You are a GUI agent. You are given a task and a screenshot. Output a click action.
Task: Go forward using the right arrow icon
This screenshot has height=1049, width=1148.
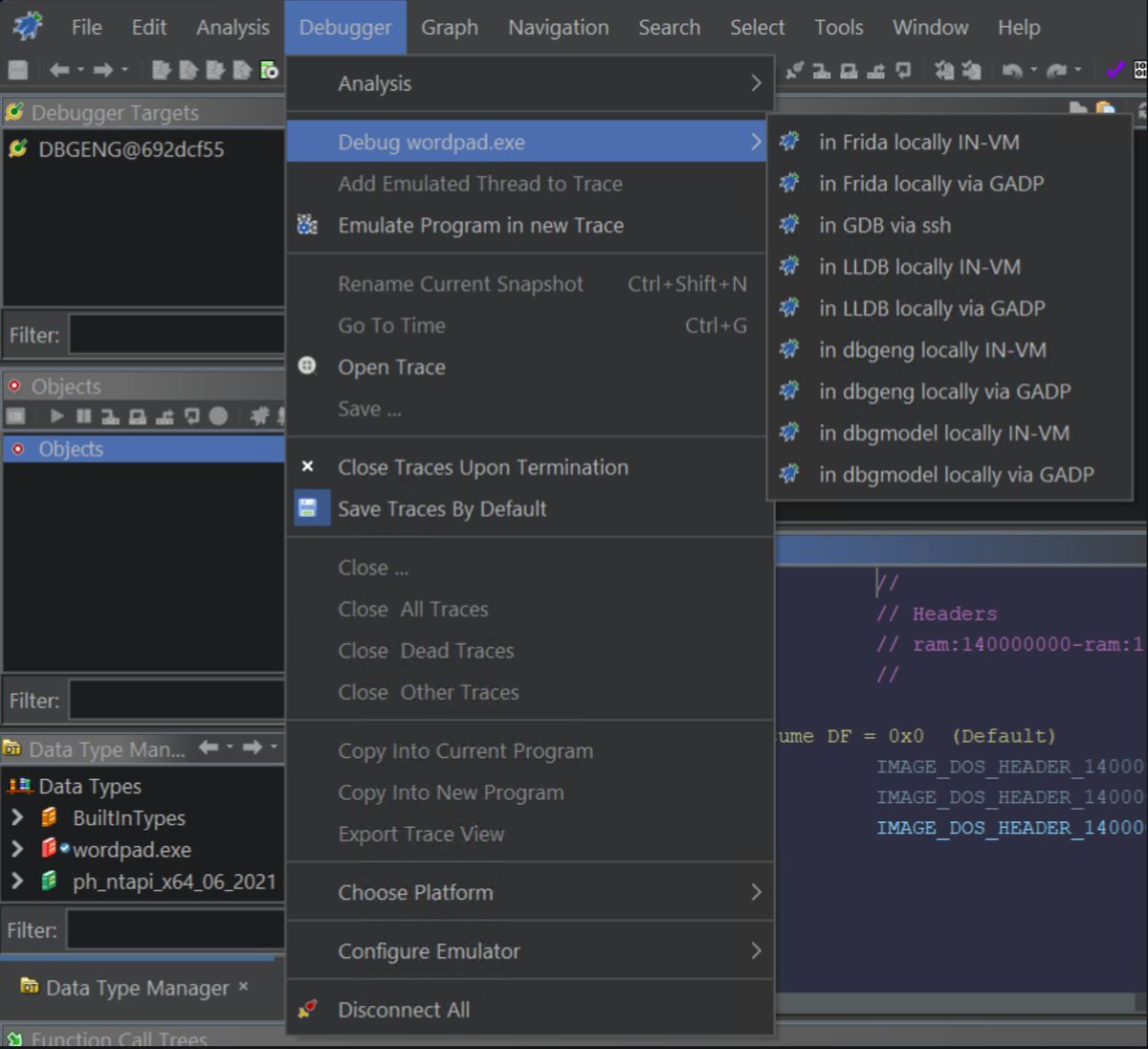[103, 70]
